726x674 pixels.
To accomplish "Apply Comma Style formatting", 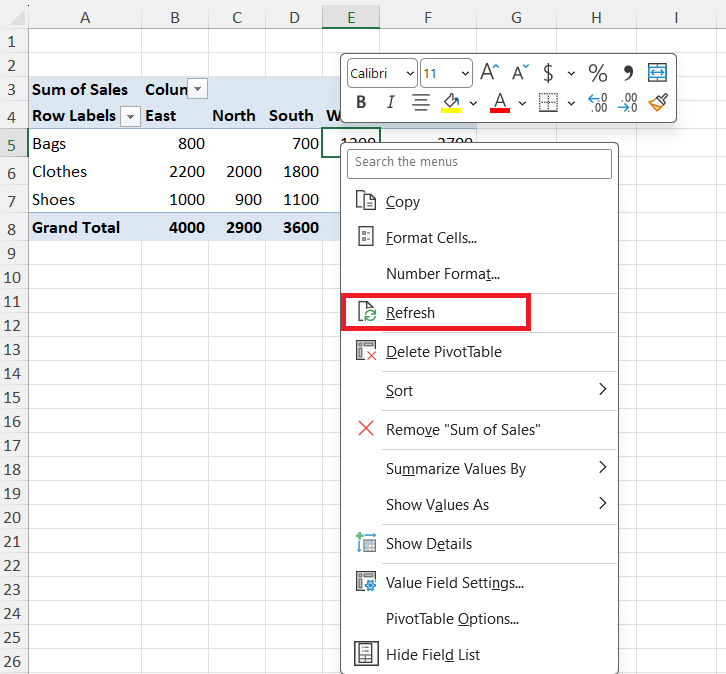I will [629, 73].
